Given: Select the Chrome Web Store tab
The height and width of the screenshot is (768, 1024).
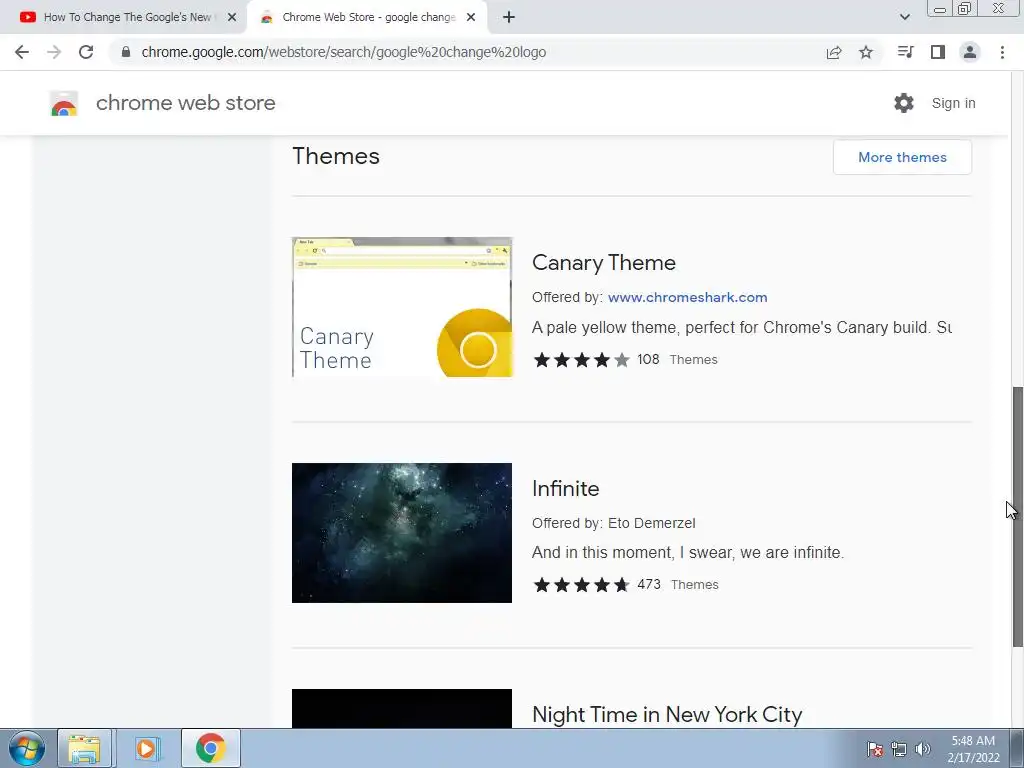Looking at the screenshot, I should click(367, 18).
